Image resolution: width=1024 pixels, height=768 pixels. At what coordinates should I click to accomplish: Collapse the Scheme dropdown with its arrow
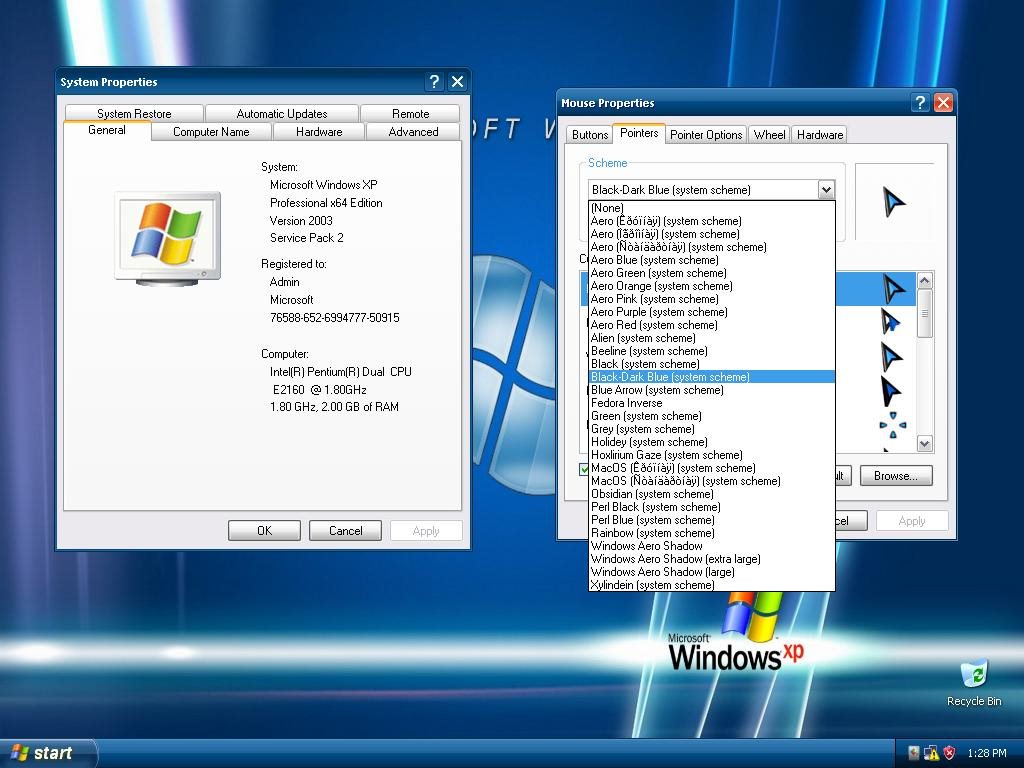[x=825, y=190]
